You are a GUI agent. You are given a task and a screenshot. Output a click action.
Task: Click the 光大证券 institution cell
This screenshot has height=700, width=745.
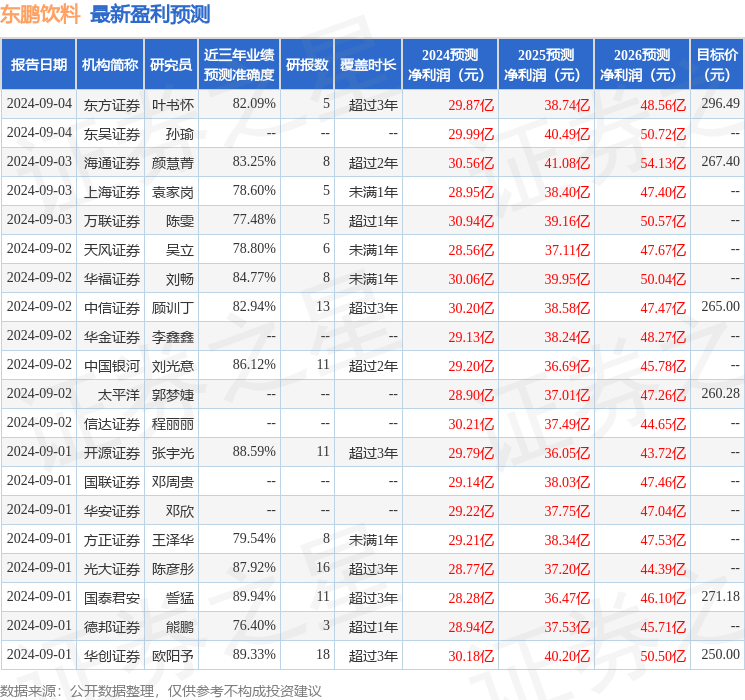[112, 569]
